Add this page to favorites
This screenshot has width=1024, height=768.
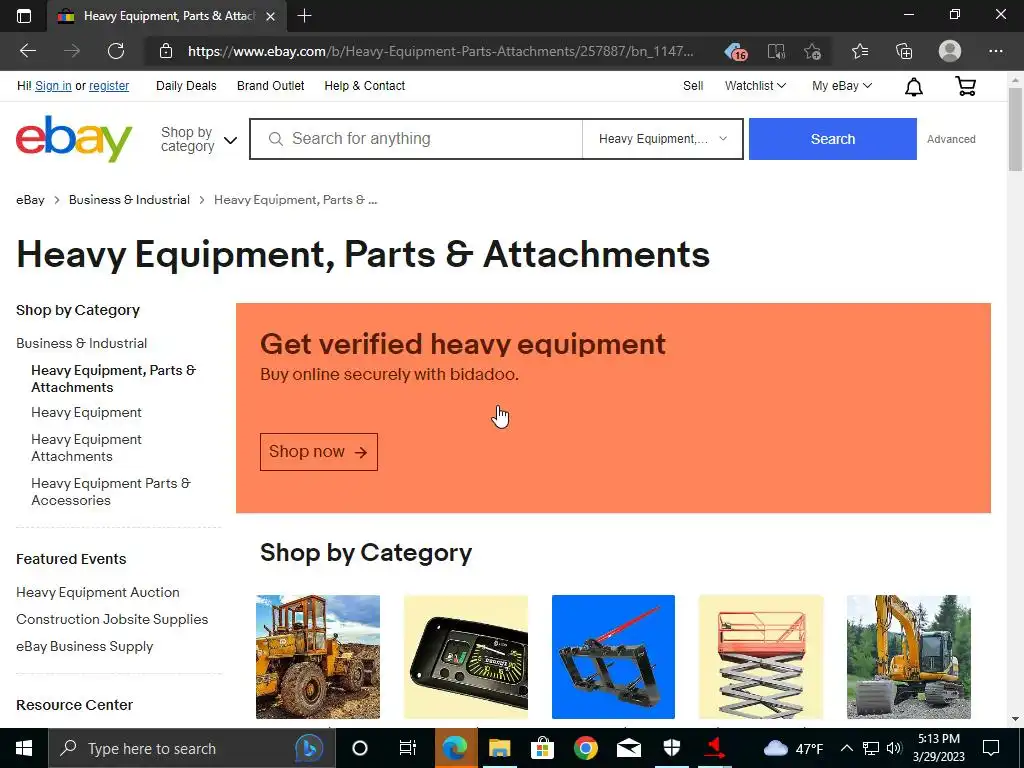(812, 51)
